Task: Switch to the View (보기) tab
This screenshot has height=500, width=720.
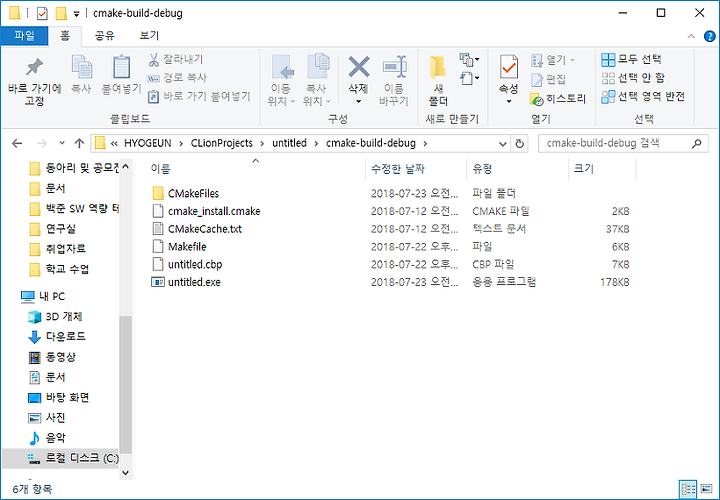Action: (x=149, y=36)
